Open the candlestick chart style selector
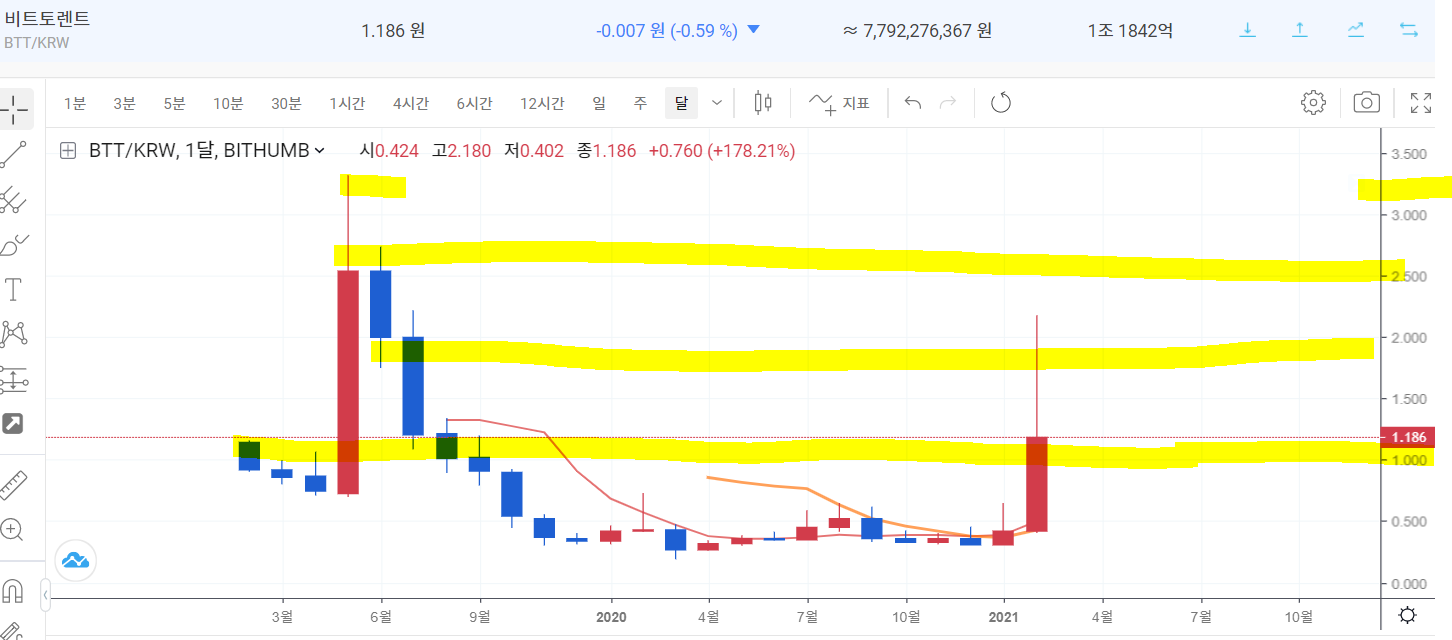1452x640 pixels. pos(763,102)
